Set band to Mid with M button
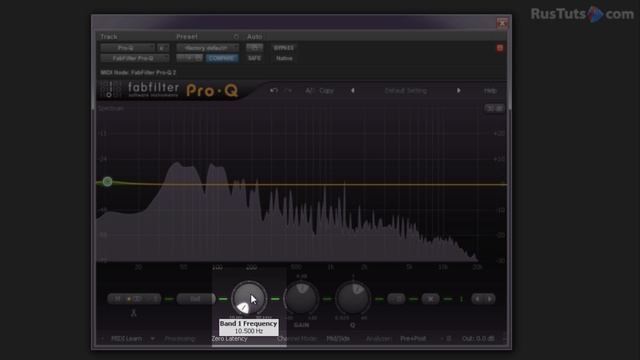This screenshot has width=640, height=360. 117,299
